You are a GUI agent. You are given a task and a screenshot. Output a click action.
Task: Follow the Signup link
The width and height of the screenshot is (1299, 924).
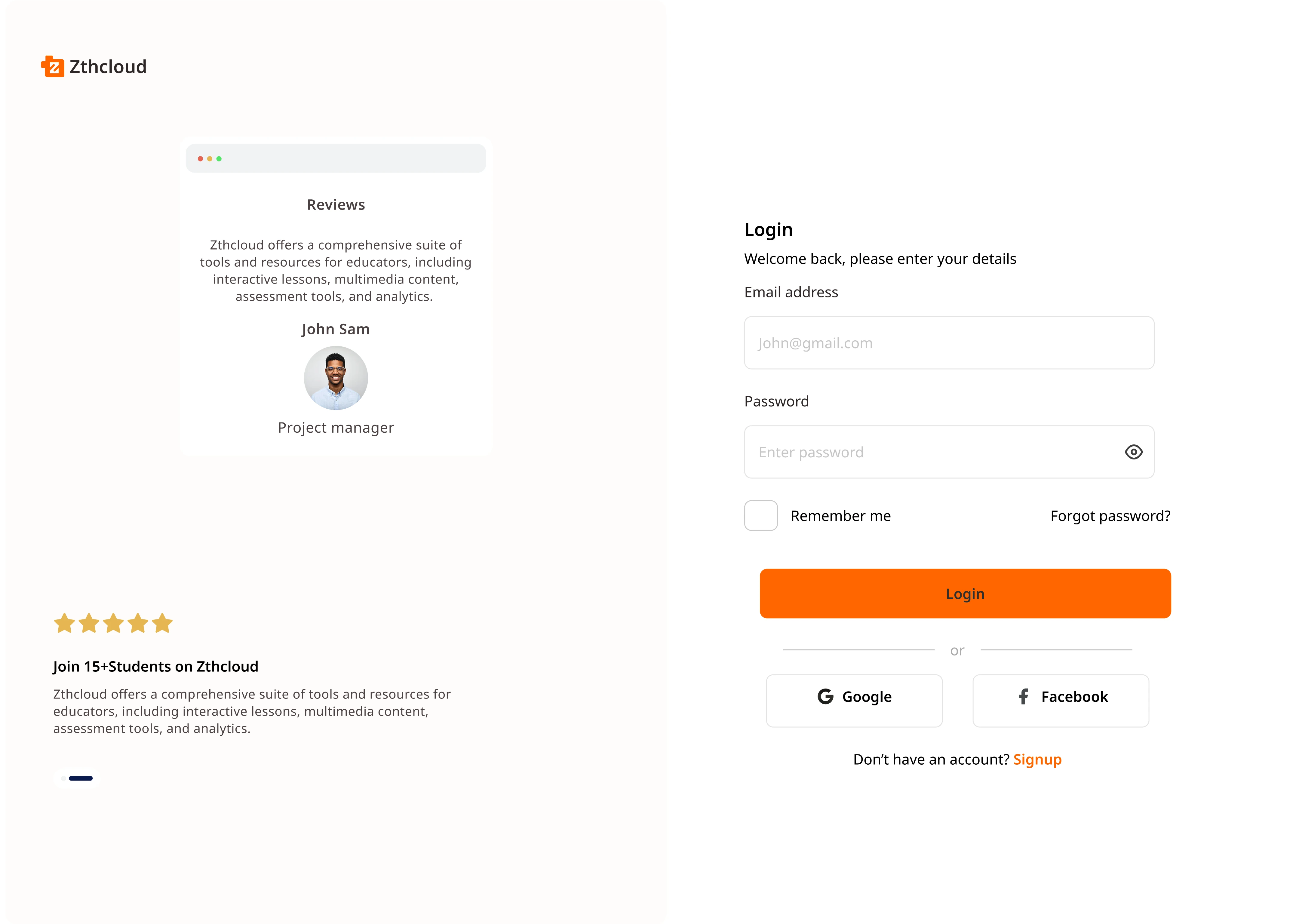tap(1037, 760)
